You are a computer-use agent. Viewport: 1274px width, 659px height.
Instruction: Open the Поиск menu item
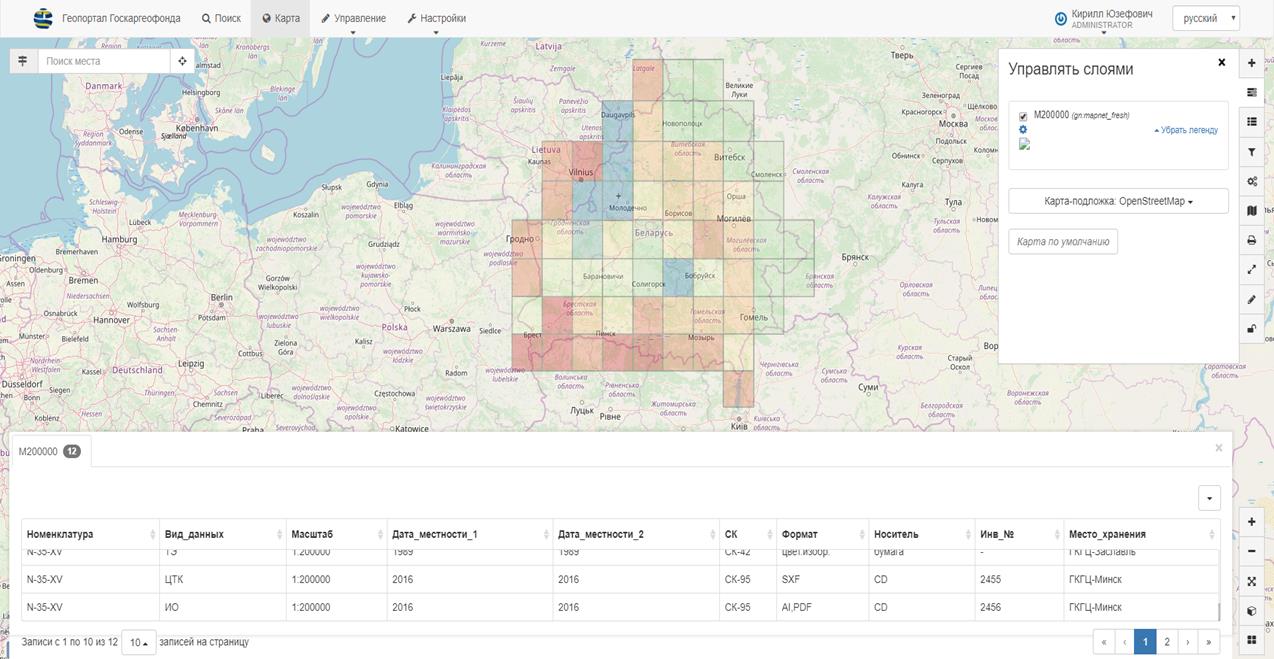coord(221,18)
